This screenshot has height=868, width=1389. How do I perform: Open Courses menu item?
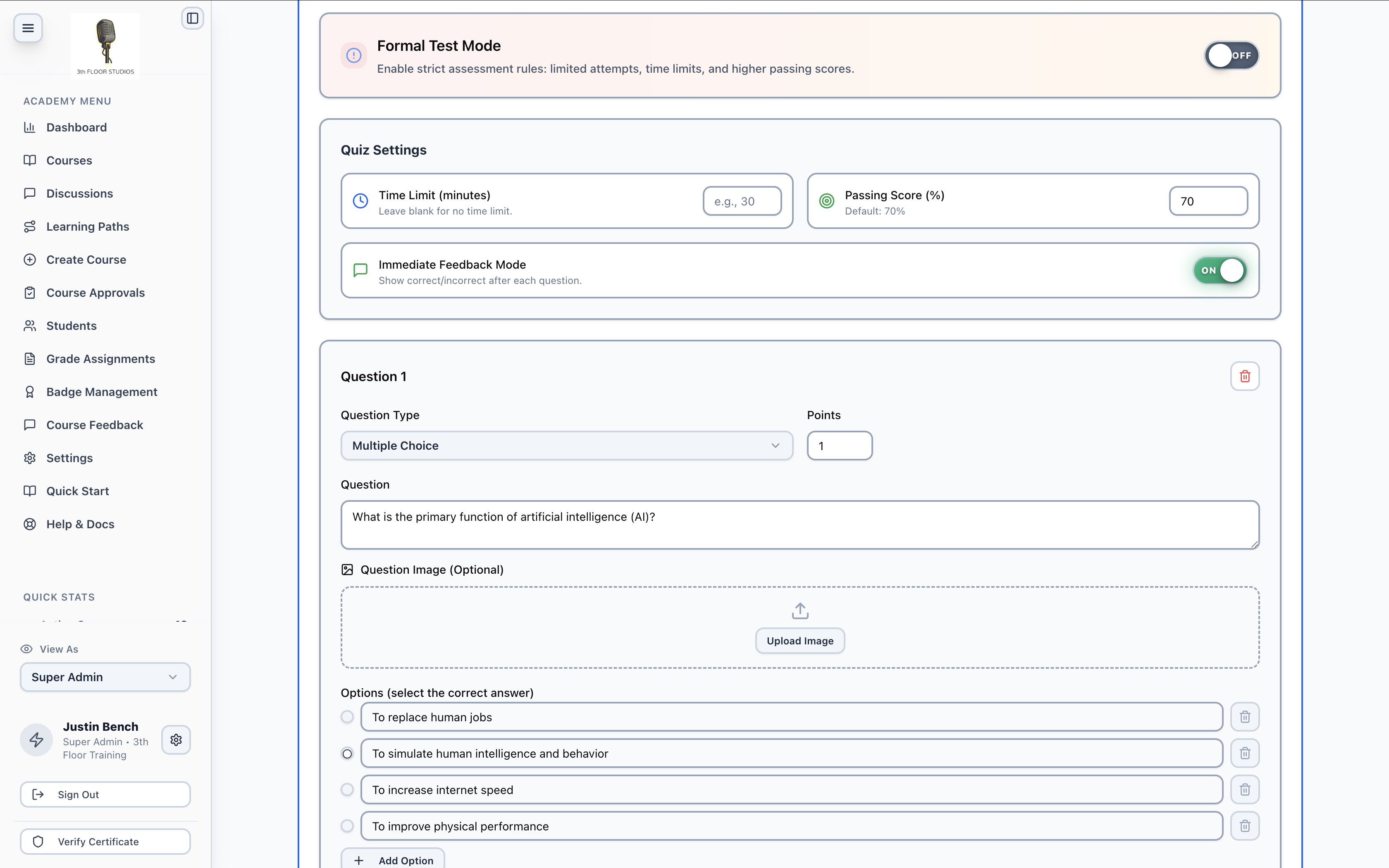(x=69, y=161)
